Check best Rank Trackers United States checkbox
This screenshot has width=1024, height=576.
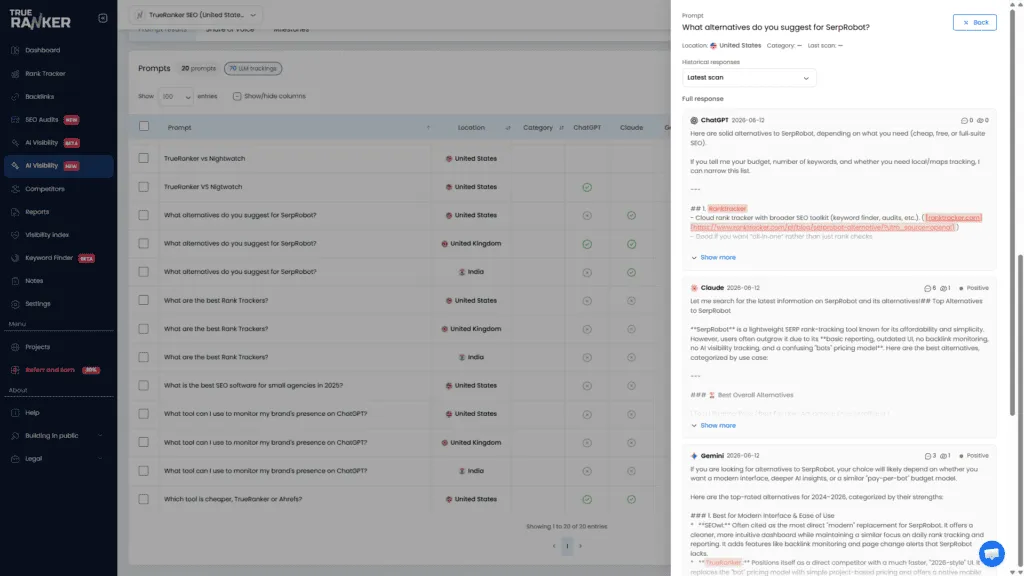(144, 300)
